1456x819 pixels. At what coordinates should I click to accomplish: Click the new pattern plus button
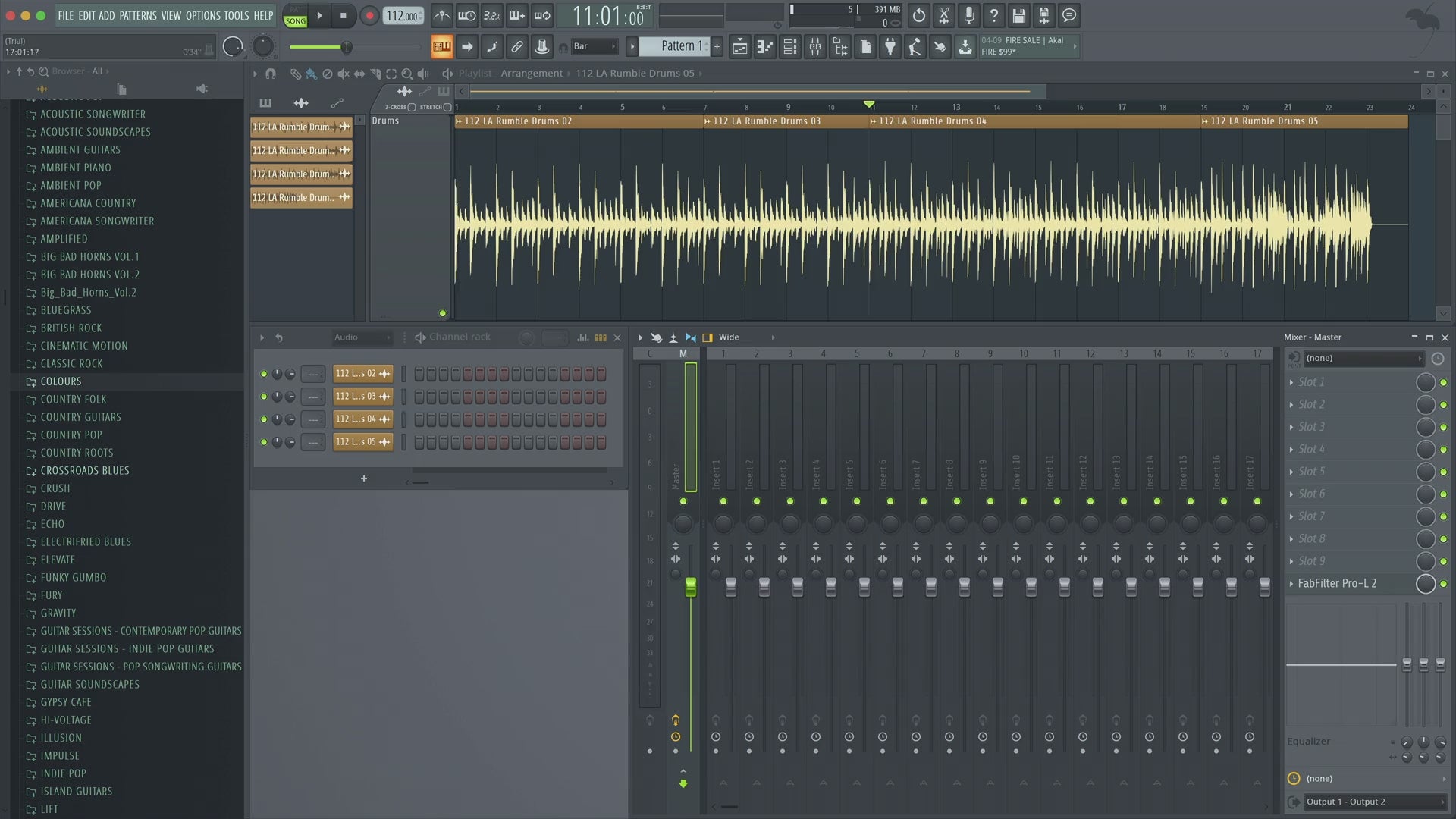717,47
